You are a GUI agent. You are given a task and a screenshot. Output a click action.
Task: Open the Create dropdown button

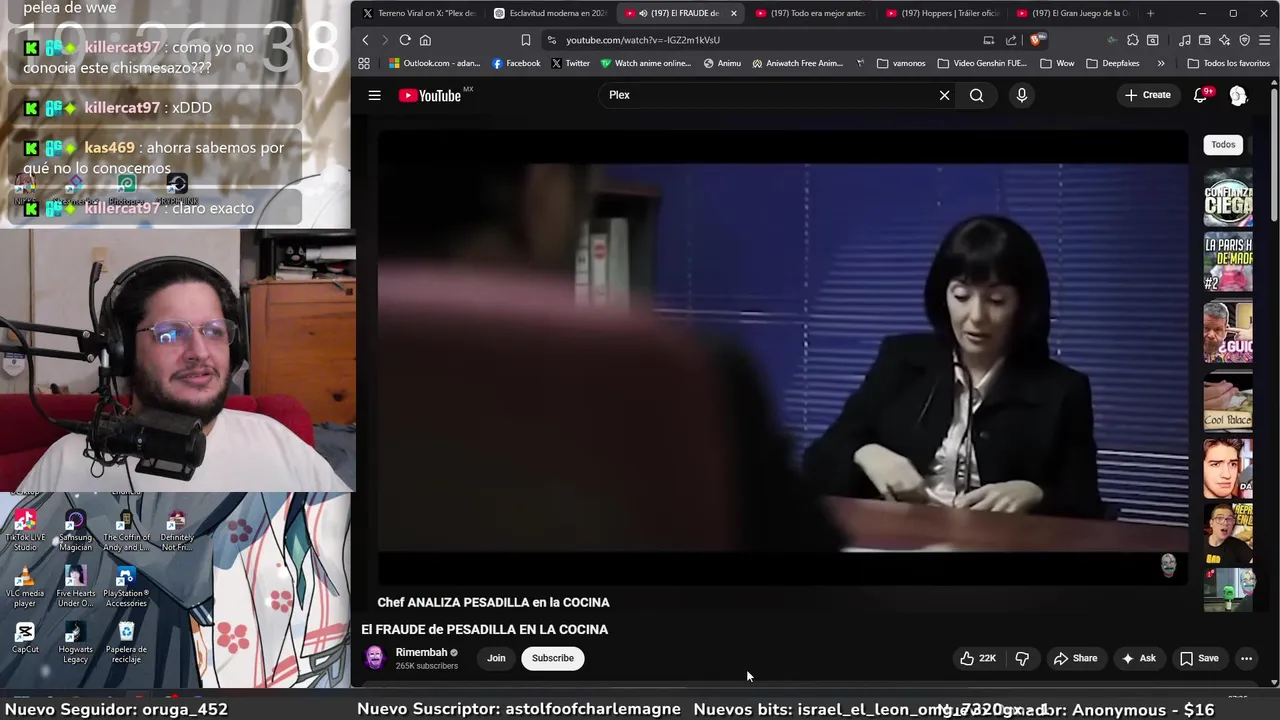coord(1147,95)
